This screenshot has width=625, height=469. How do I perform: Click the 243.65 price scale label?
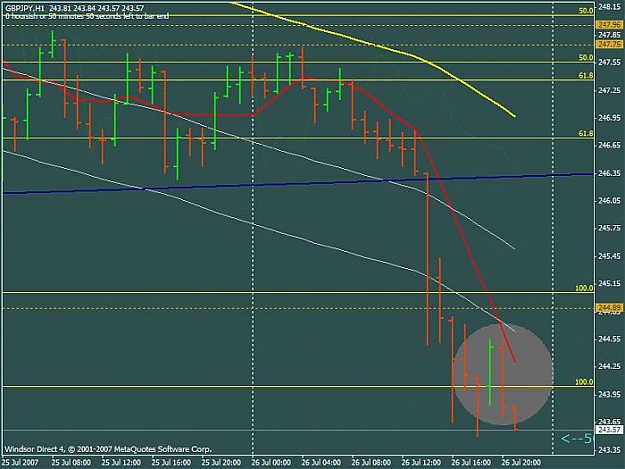[x=609, y=422]
